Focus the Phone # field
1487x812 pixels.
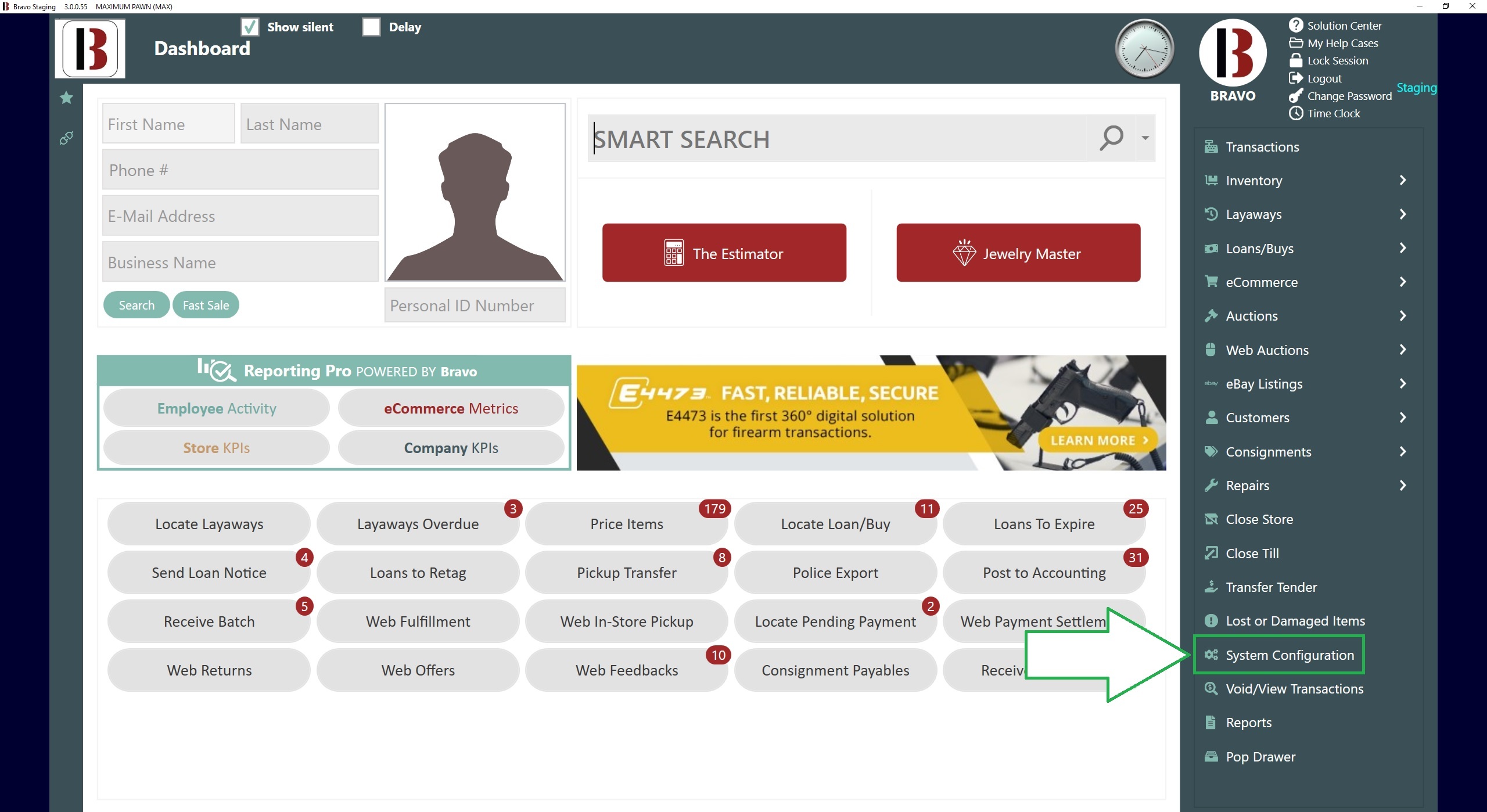(240, 170)
